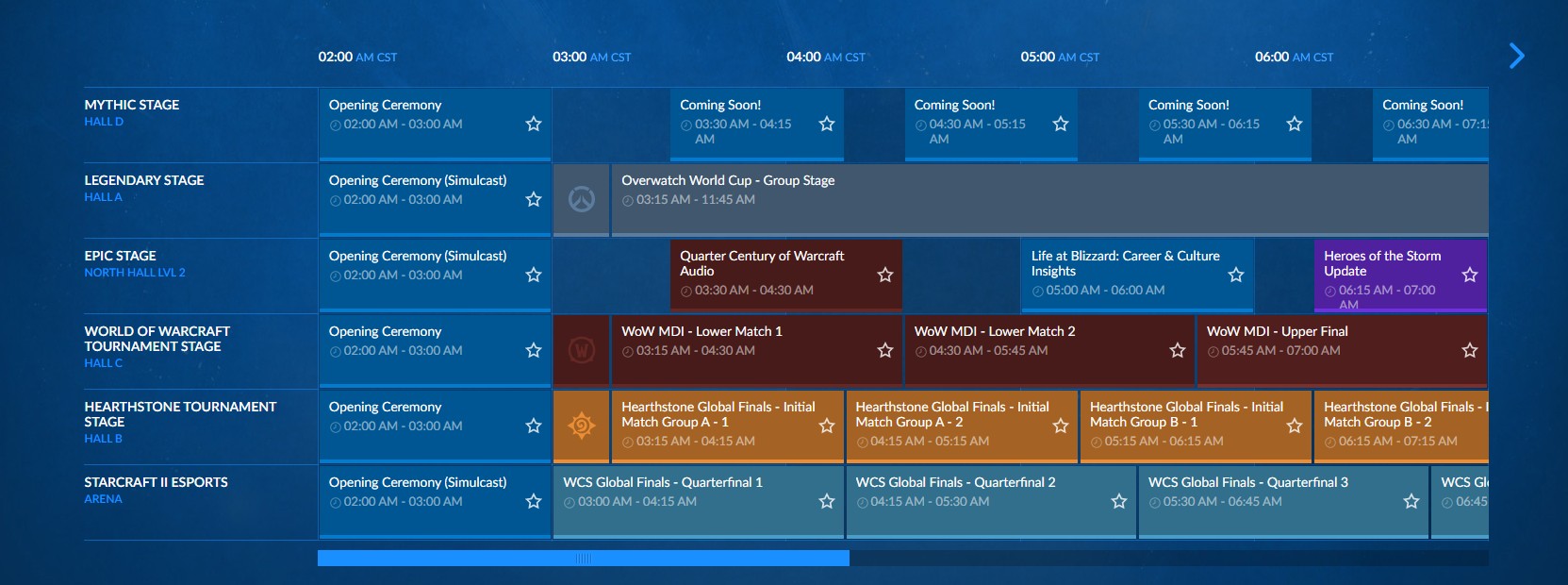Open Life at Blizzard Career & Culture Insights
The width and height of the screenshot is (1568, 585).
(x=1137, y=275)
